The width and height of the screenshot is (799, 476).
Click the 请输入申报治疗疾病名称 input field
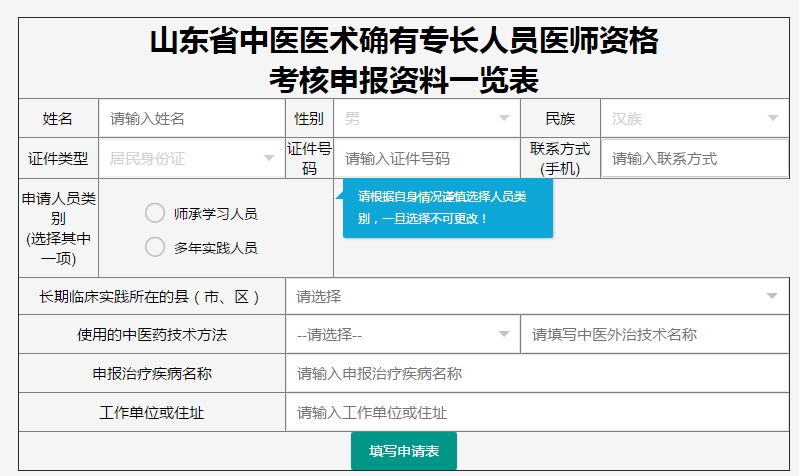[537, 373]
